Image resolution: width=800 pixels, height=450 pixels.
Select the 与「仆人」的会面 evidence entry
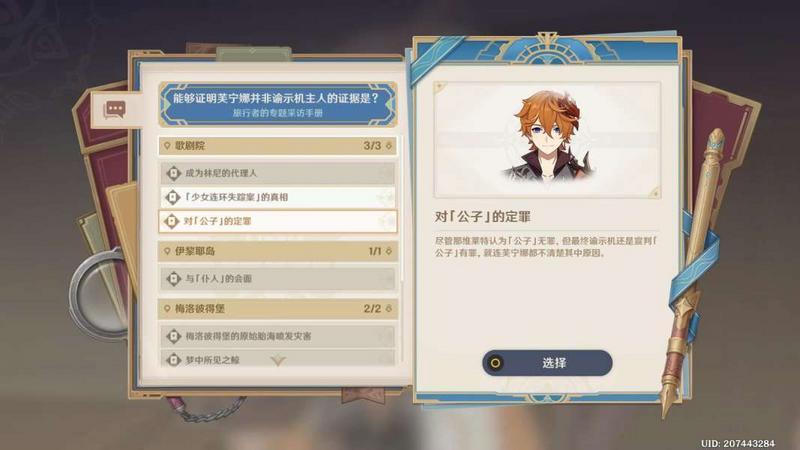[278, 279]
